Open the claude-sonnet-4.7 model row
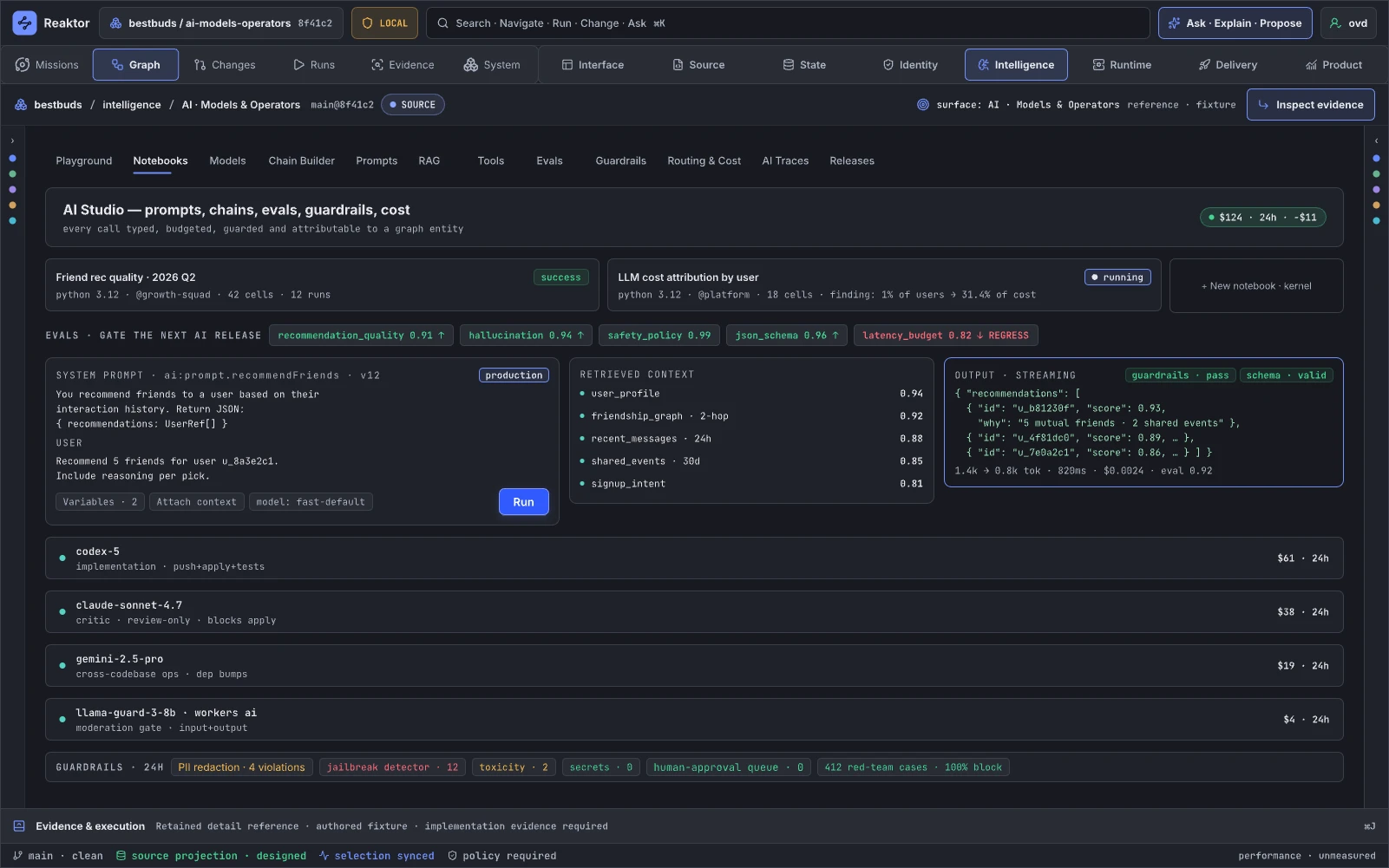Screen dimensions: 1389x868 point(694,612)
